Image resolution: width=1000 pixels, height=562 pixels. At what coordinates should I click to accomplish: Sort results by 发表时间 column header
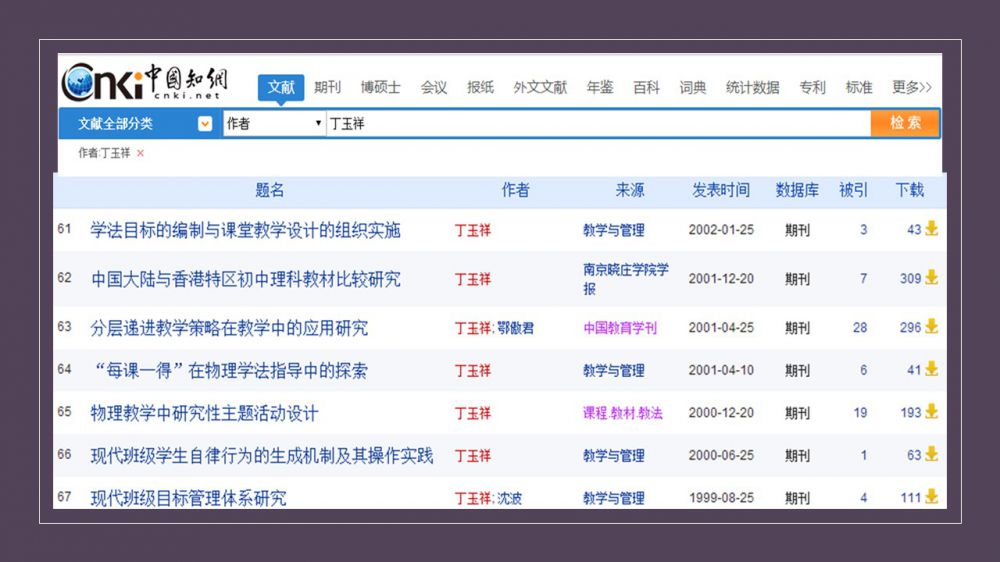click(720, 190)
